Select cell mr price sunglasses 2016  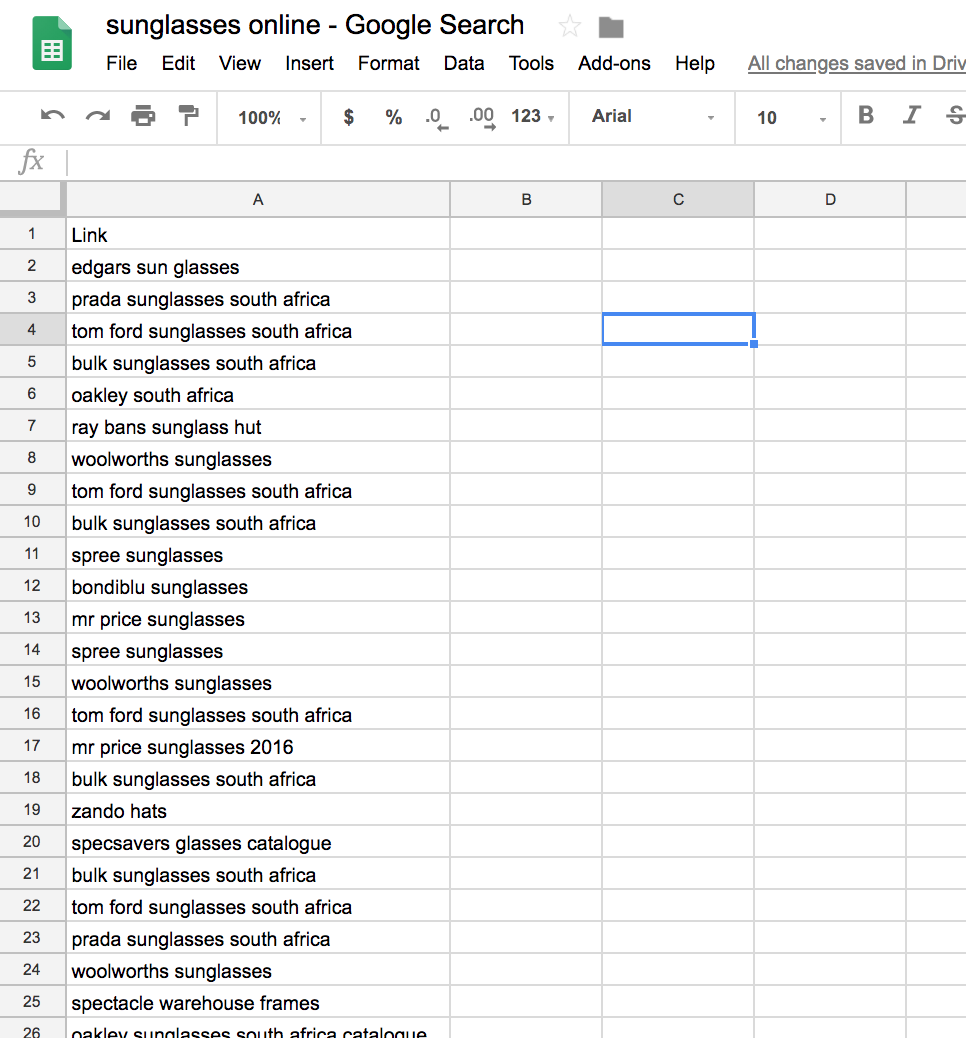258,746
